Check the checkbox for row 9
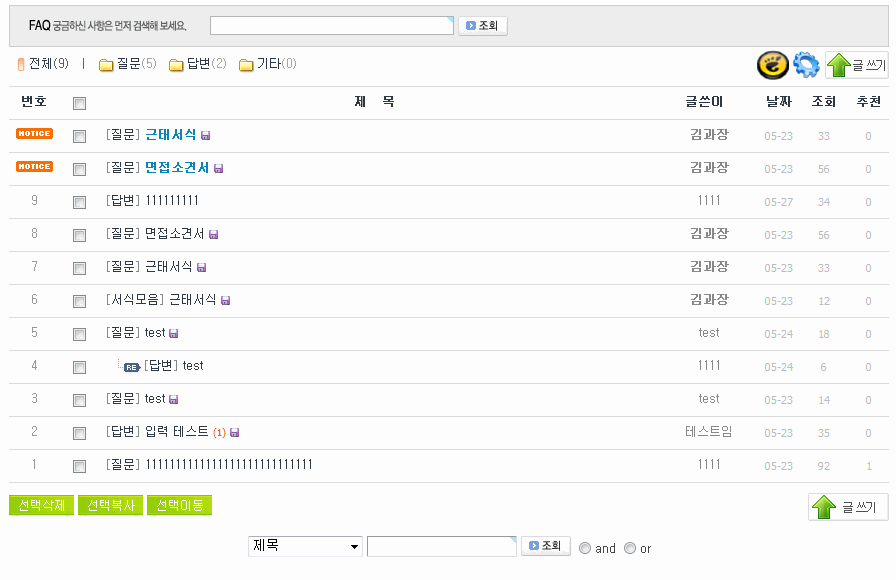The width and height of the screenshot is (896, 580). click(x=80, y=202)
